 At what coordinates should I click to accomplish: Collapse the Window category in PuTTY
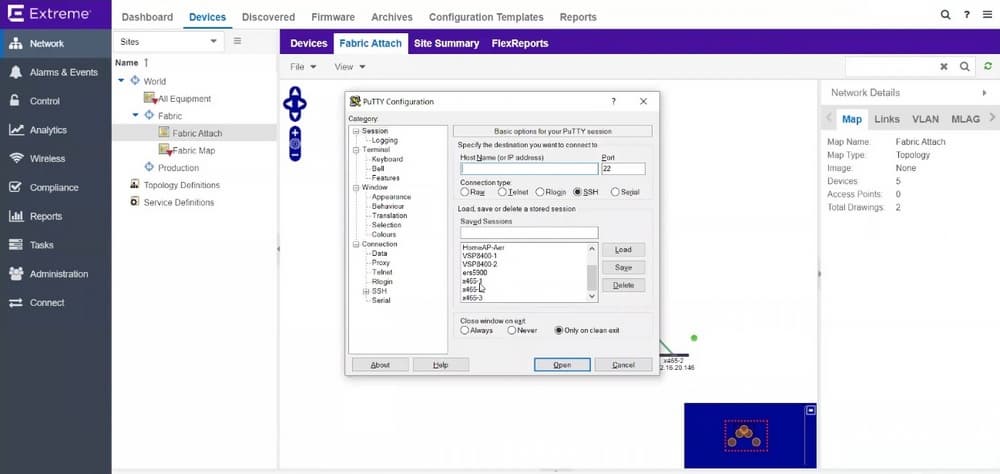click(x=356, y=188)
